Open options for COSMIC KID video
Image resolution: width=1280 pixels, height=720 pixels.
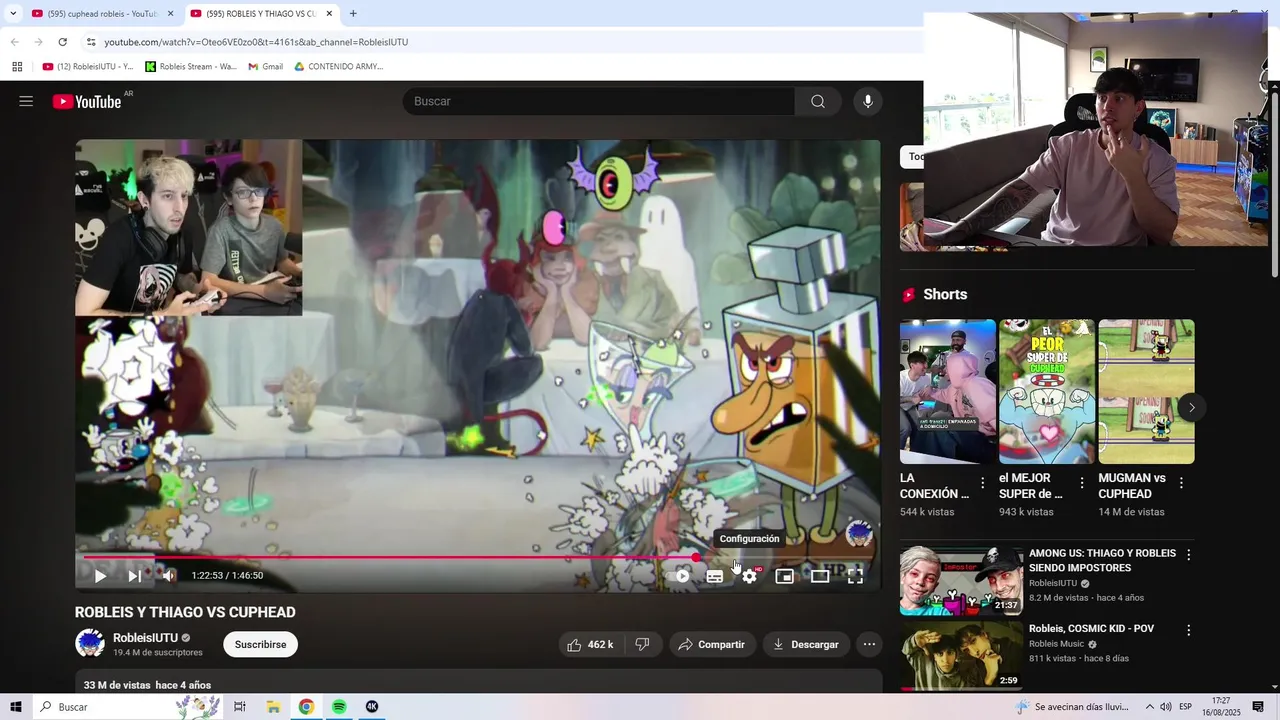click(x=1188, y=631)
